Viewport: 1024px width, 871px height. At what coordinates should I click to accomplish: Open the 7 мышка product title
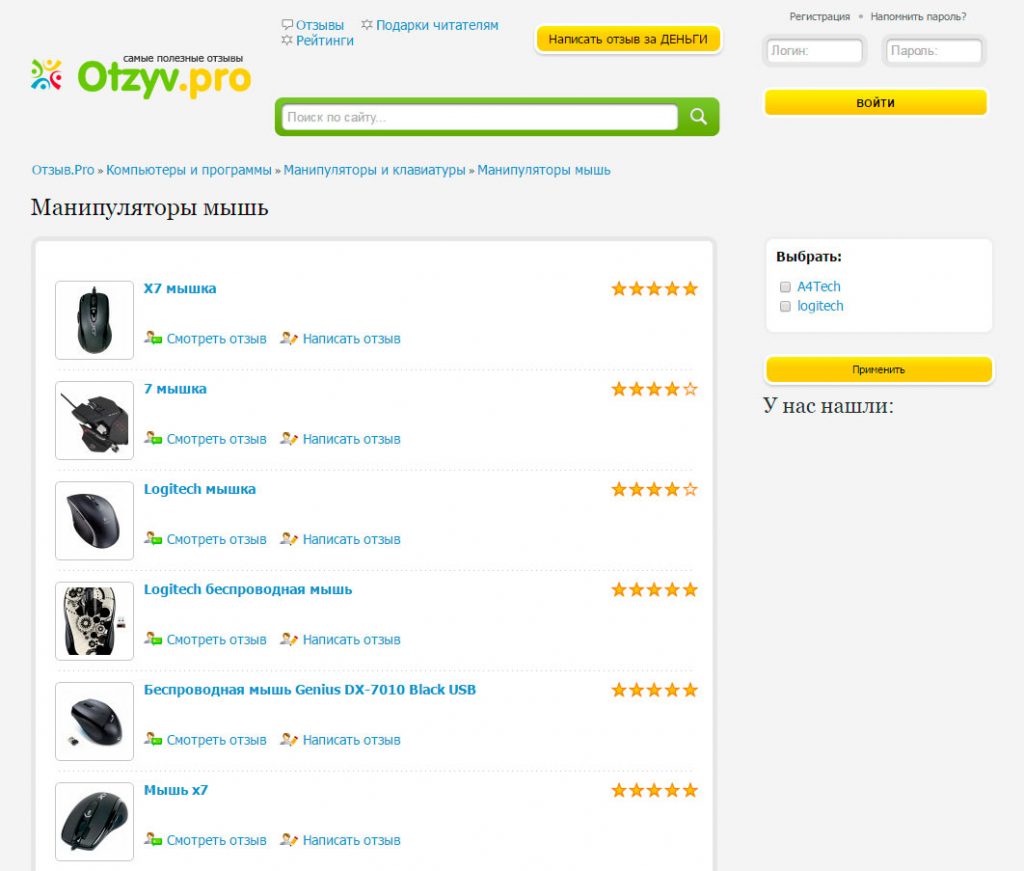pyautogui.click(x=175, y=389)
